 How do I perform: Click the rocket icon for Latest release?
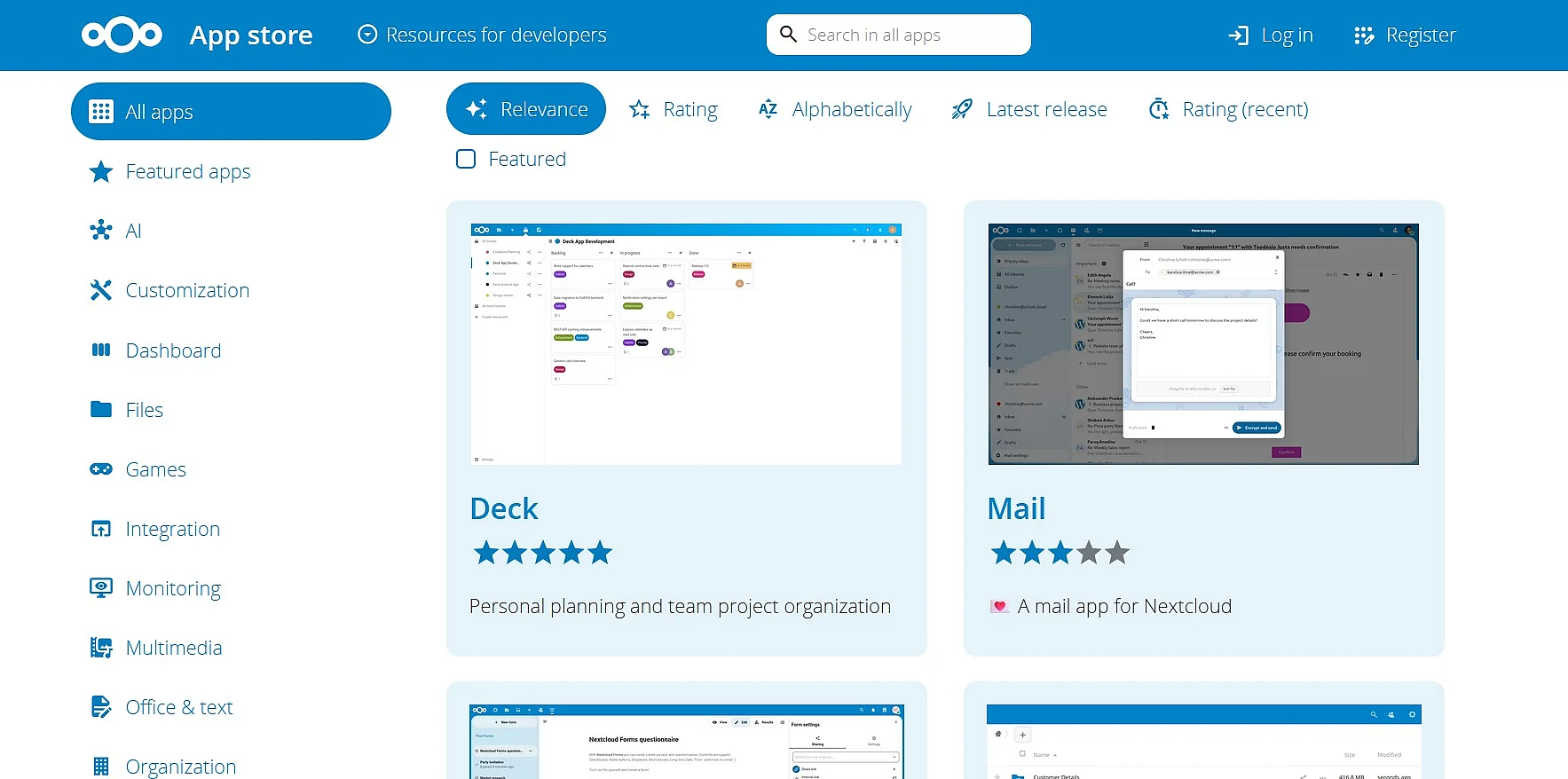(962, 109)
